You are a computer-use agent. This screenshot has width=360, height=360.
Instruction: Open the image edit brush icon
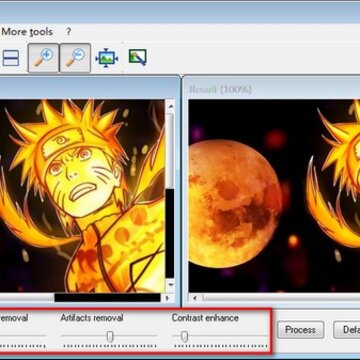coord(138,57)
